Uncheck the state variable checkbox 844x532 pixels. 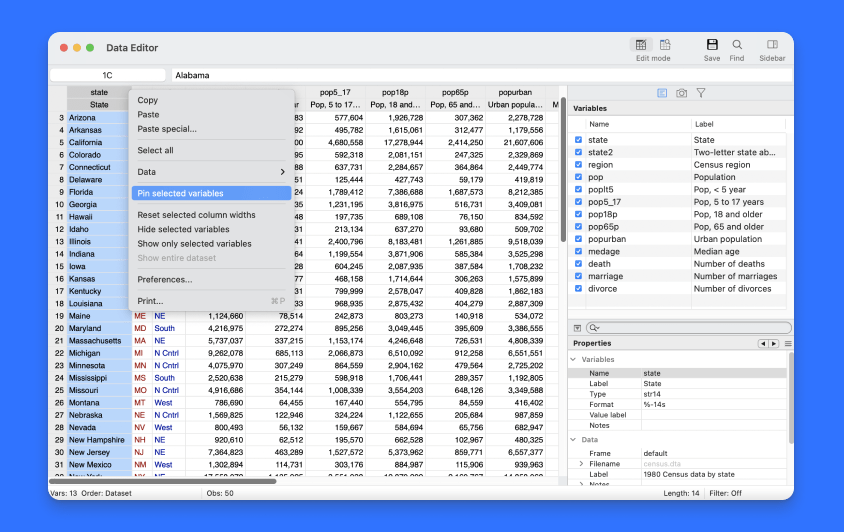578,139
